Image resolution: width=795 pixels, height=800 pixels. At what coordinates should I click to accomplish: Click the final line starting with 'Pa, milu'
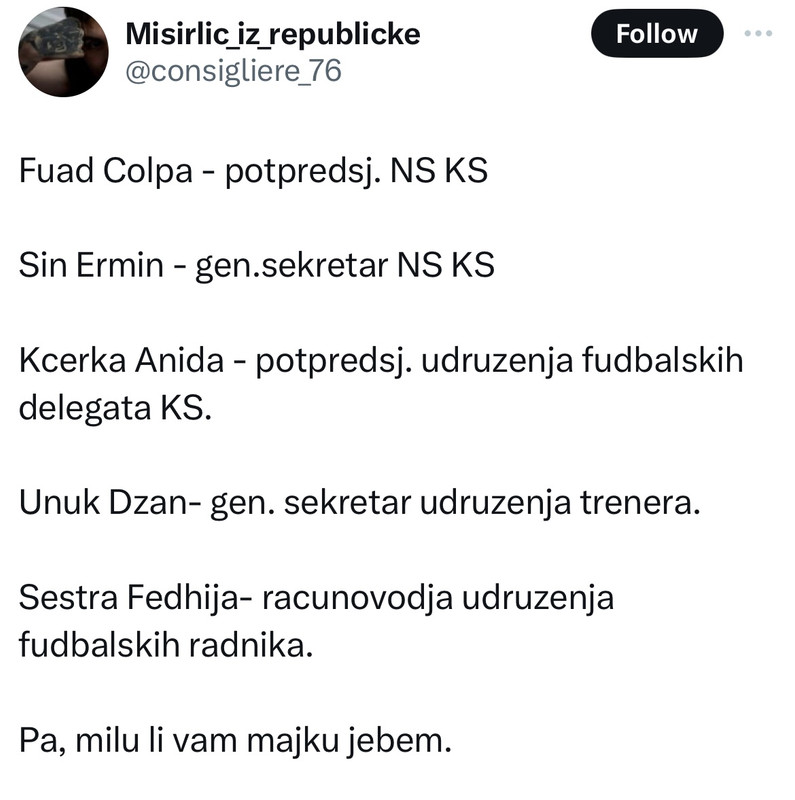coord(235,740)
